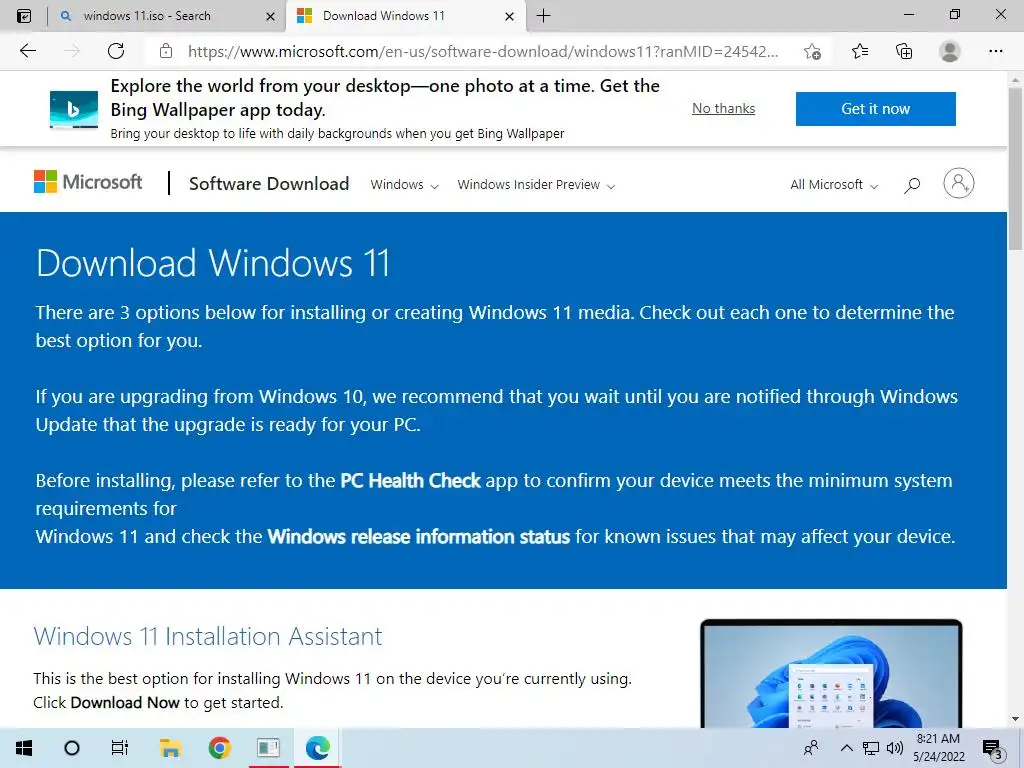Expand the Windows Insider Preview dropdown
The width and height of the screenshot is (1024, 768).
click(x=536, y=185)
